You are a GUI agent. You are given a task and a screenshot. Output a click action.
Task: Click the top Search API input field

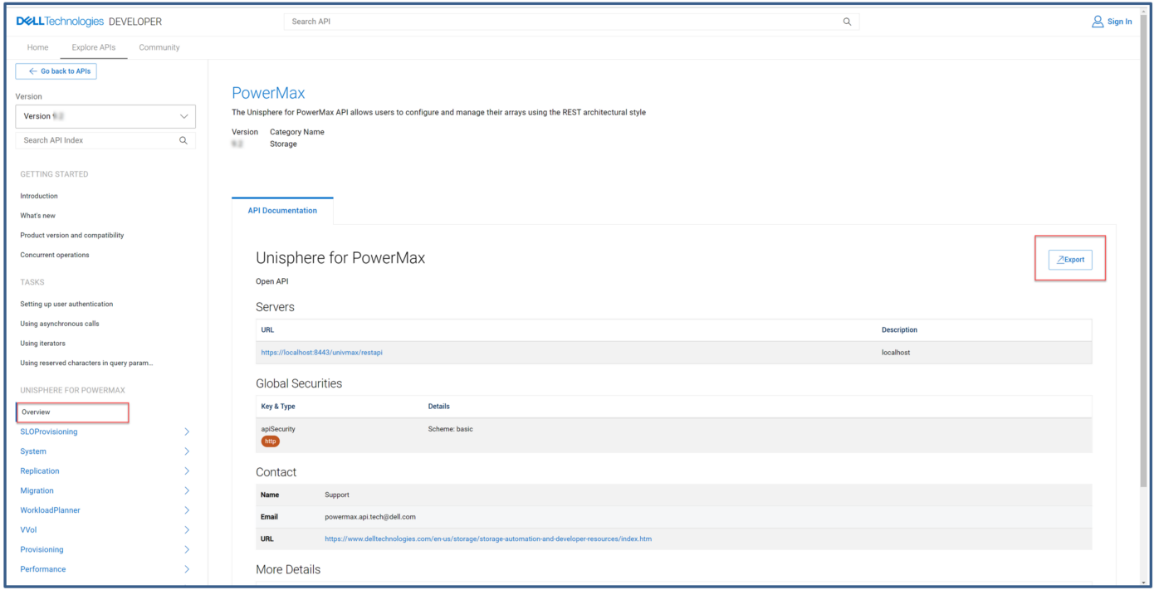coord(560,22)
